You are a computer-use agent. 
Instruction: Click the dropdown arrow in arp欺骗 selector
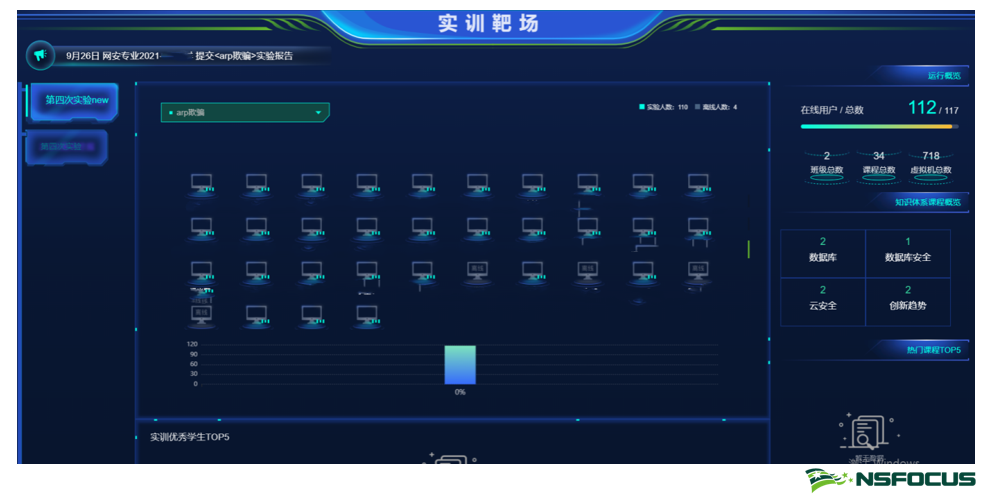(x=319, y=113)
